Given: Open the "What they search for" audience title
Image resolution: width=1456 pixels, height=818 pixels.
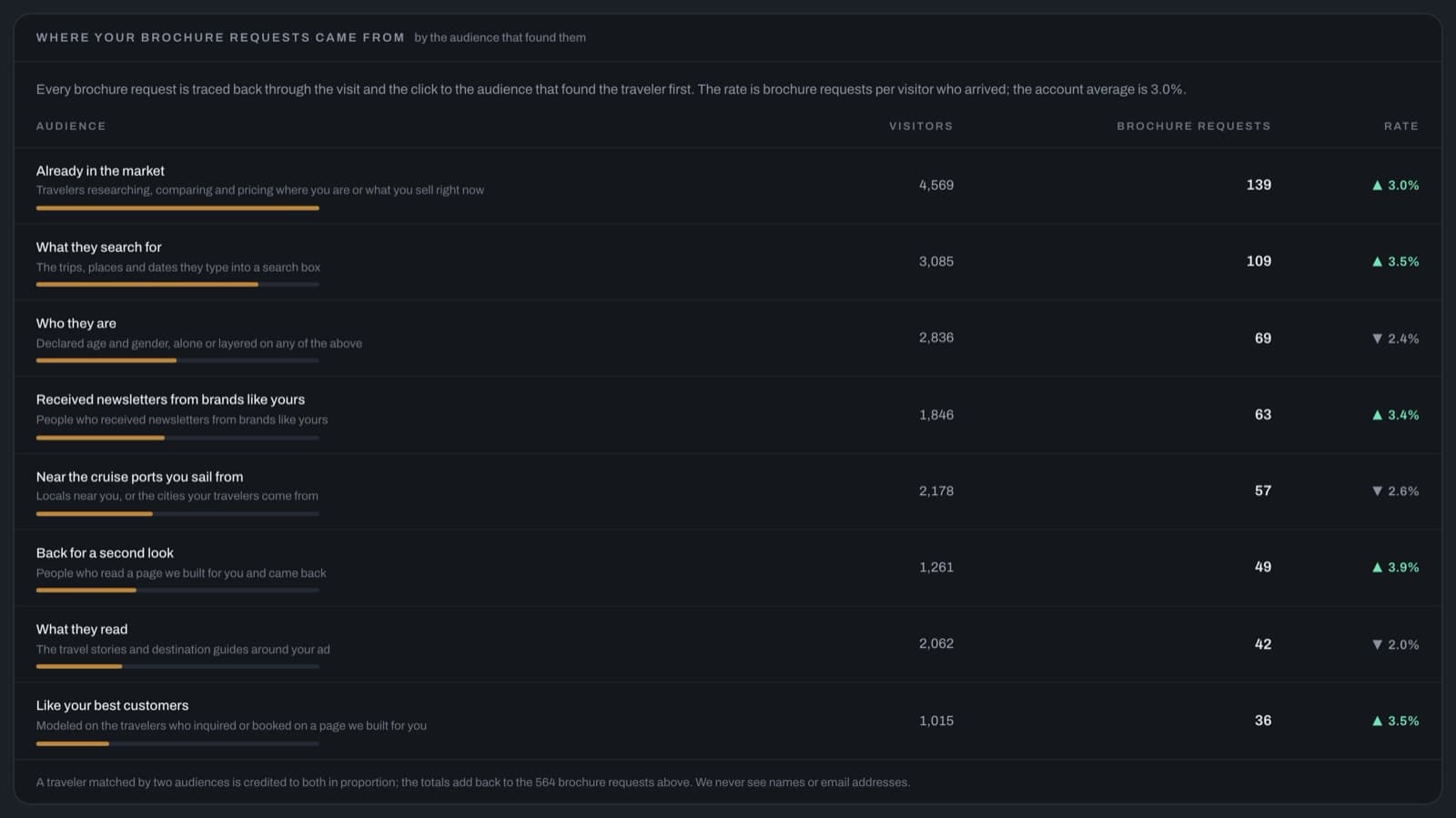Looking at the screenshot, I should pyautogui.click(x=98, y=247).
